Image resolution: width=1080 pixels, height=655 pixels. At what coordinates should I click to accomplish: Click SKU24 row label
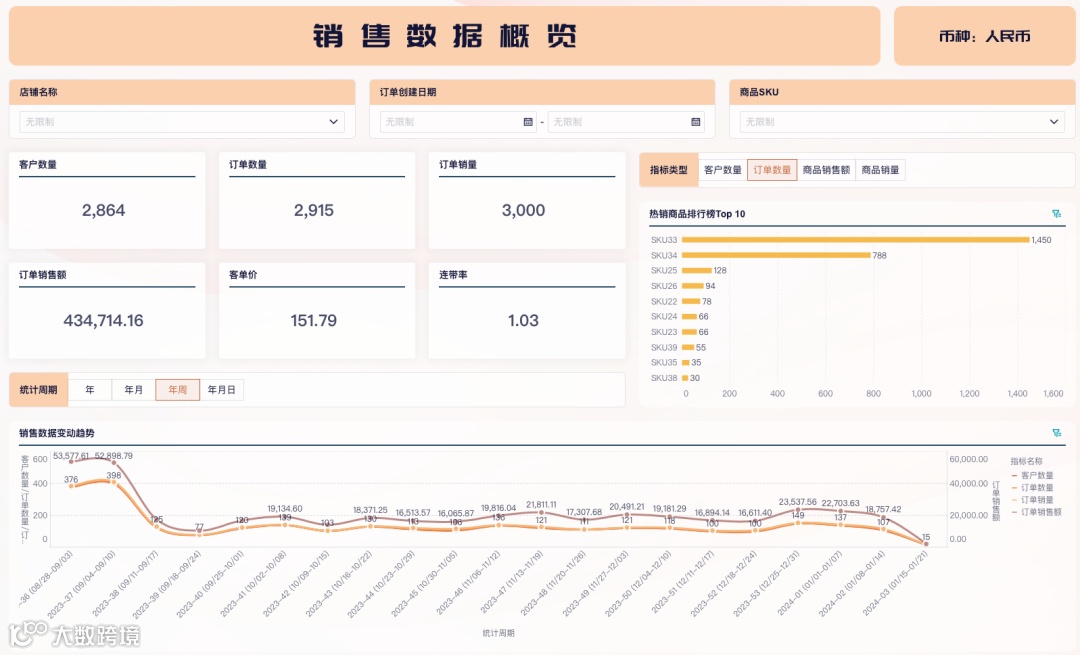tap(664, 317)
